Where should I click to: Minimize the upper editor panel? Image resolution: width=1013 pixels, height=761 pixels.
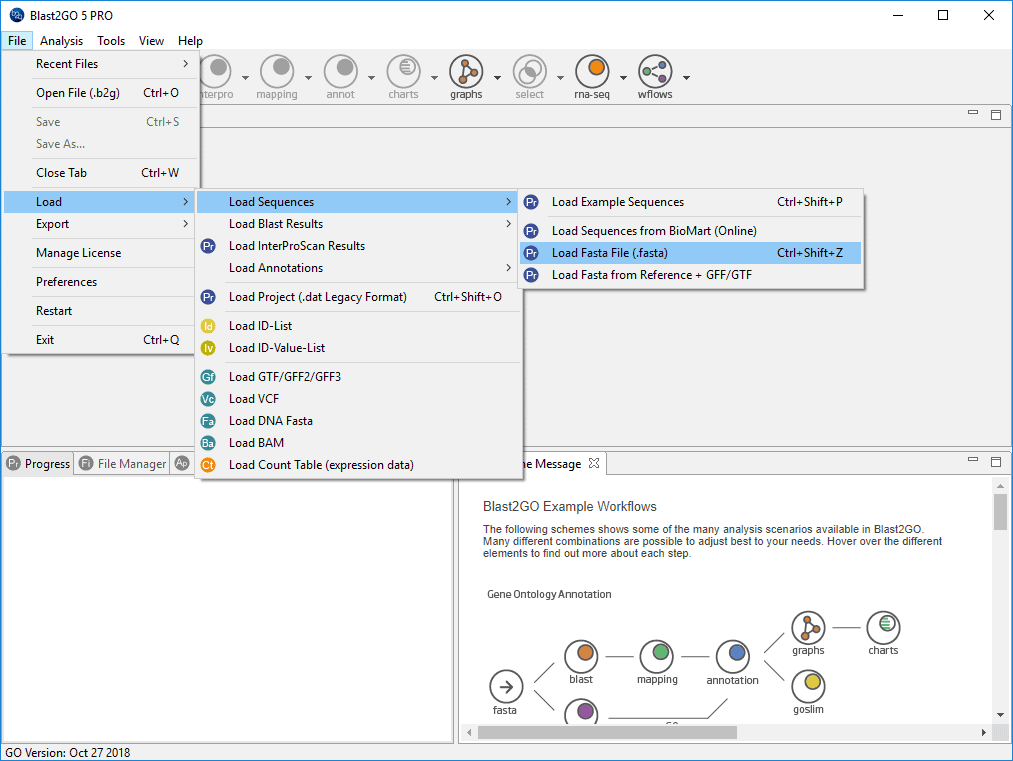click(973, 112)
